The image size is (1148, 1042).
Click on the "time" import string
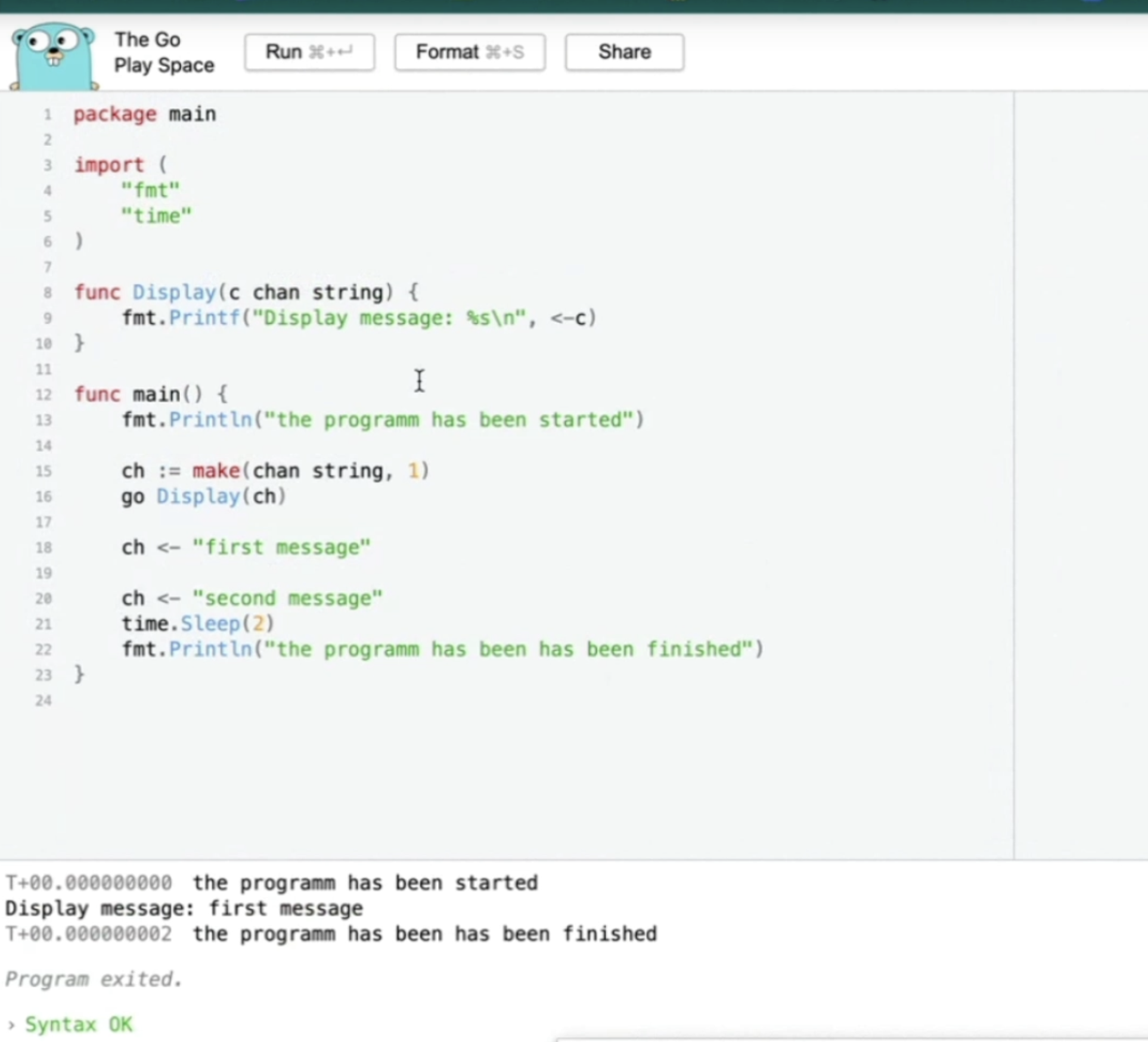(156, 216)
